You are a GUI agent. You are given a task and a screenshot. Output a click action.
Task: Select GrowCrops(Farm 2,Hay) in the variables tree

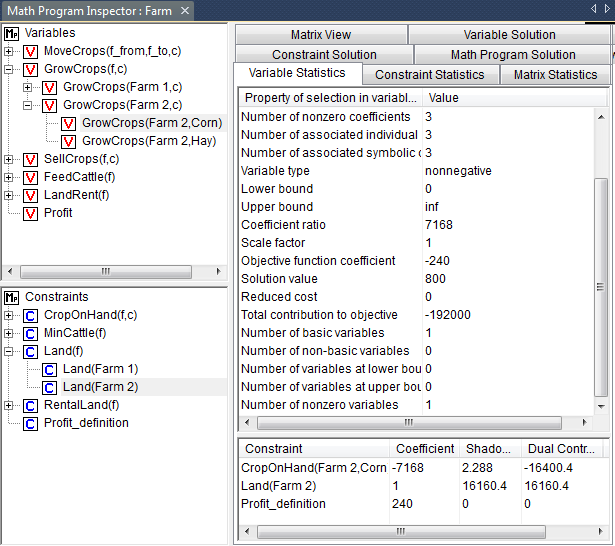[x=149, y=141]
